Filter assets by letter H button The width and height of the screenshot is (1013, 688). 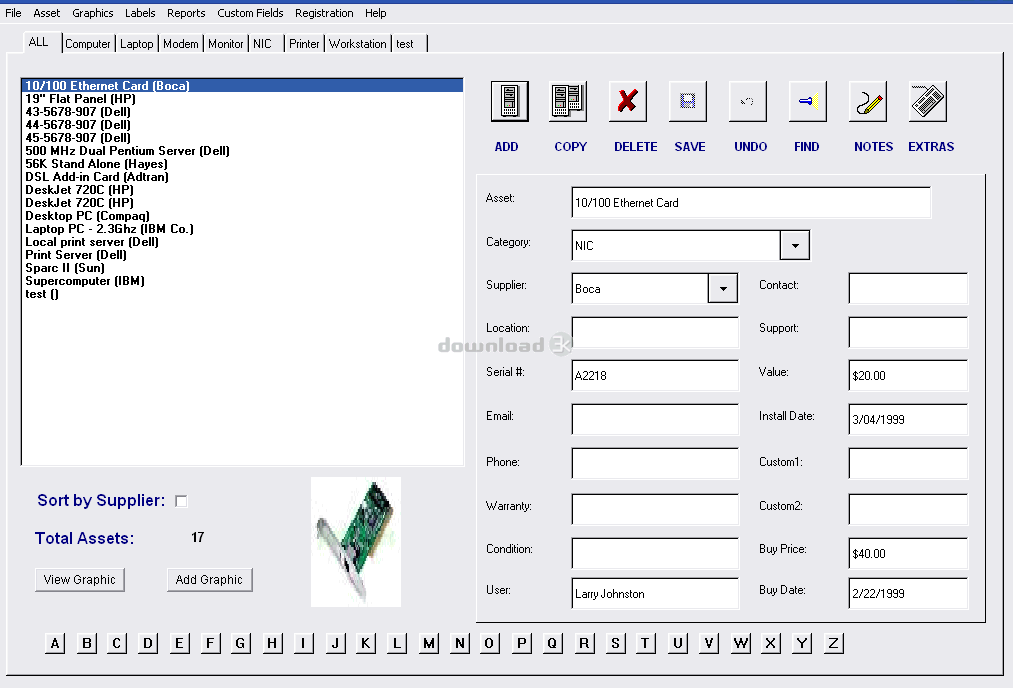[273, 643]
